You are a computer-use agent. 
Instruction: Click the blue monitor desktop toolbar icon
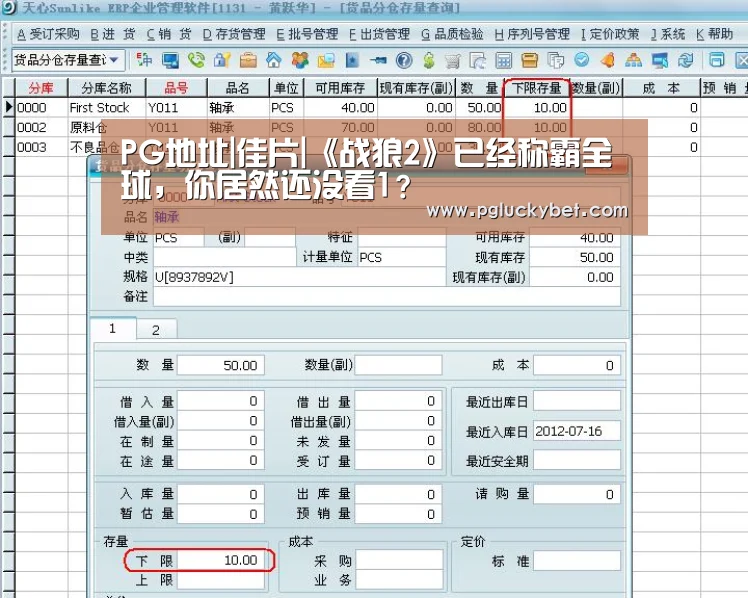(170, 60)
